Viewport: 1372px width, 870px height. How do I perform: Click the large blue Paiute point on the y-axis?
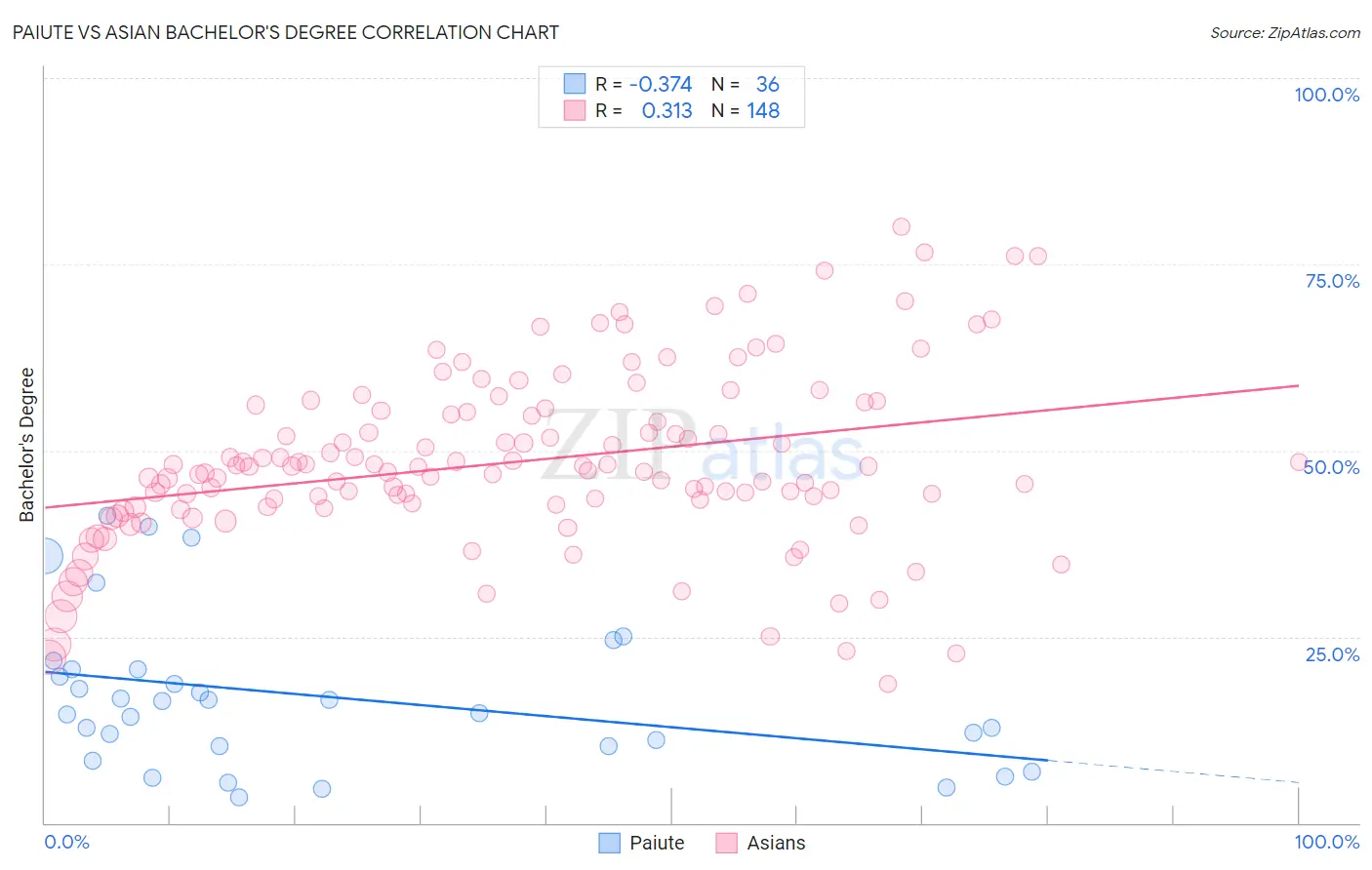point(45,557)
